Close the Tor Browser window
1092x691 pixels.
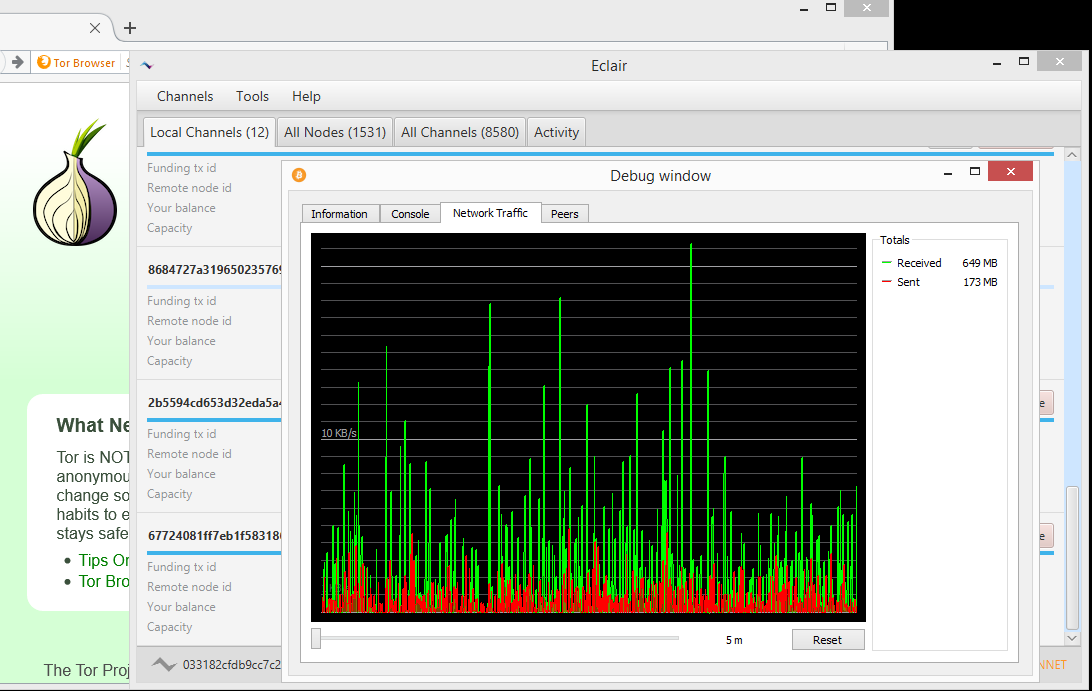[866, 8]
